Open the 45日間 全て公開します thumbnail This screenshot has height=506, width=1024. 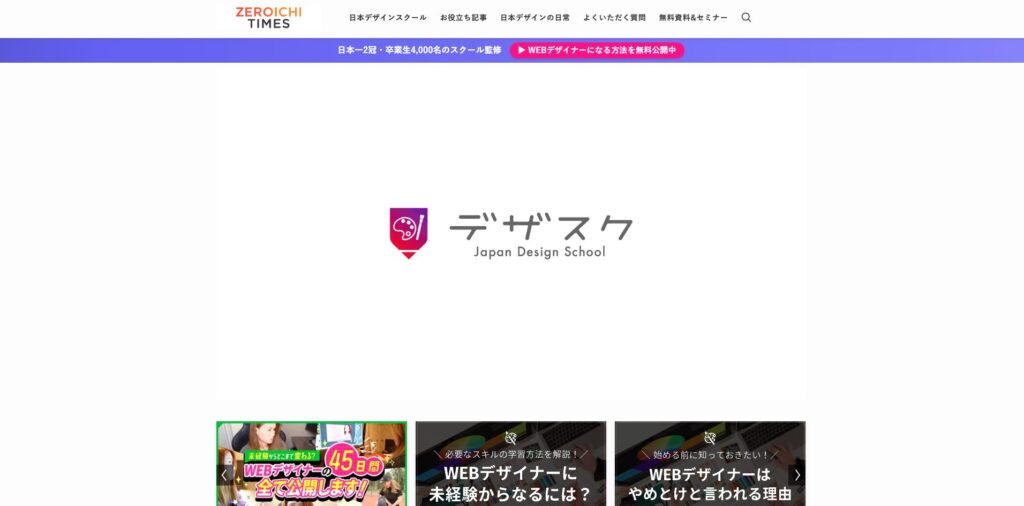(x=312, y=464)
